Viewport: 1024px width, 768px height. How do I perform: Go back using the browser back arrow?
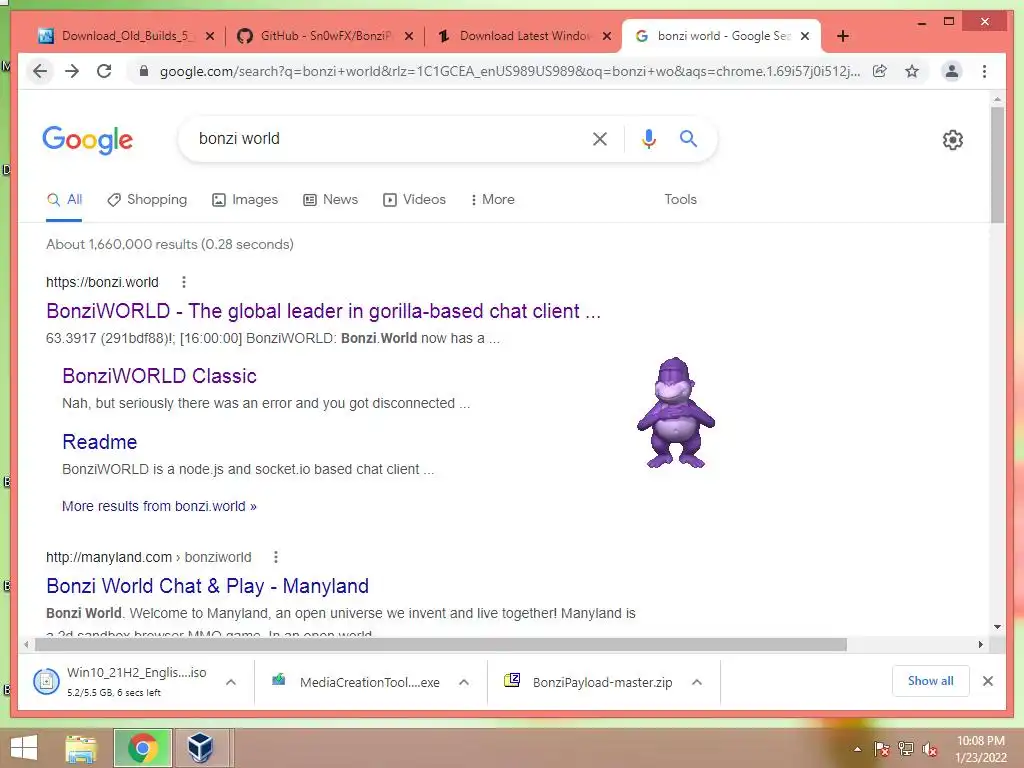[40, 71]
